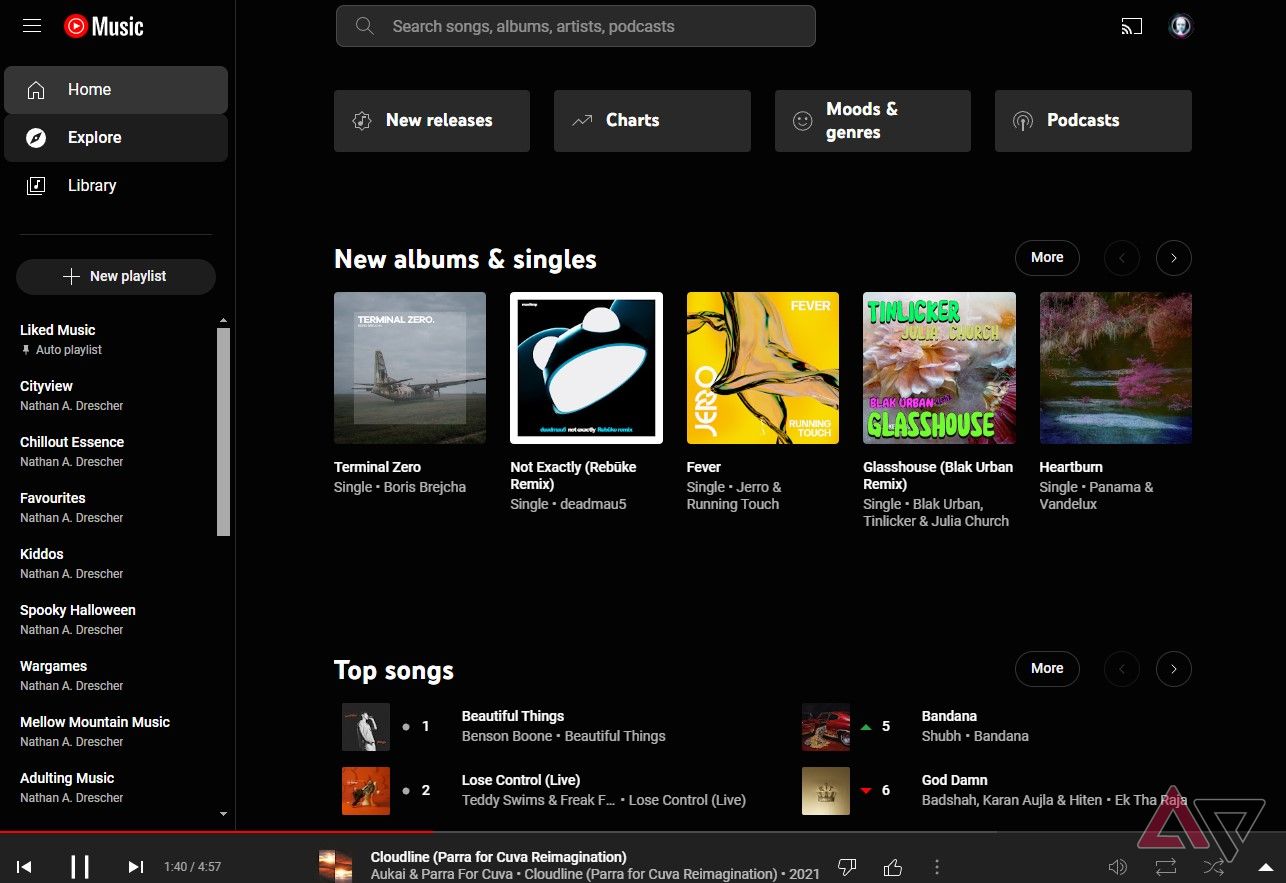Open the Charts chip

pyautogui.click(x=652, y=121)
